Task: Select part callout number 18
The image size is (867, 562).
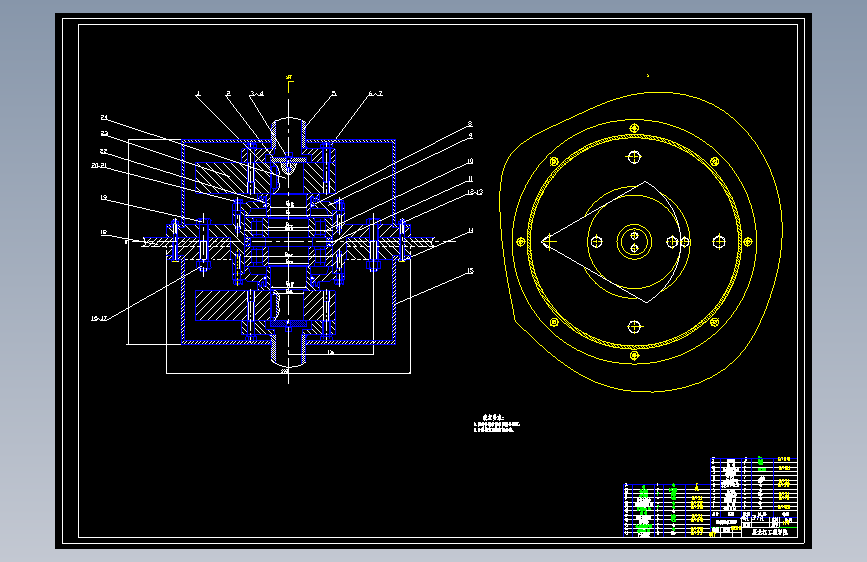Action: 103,232
